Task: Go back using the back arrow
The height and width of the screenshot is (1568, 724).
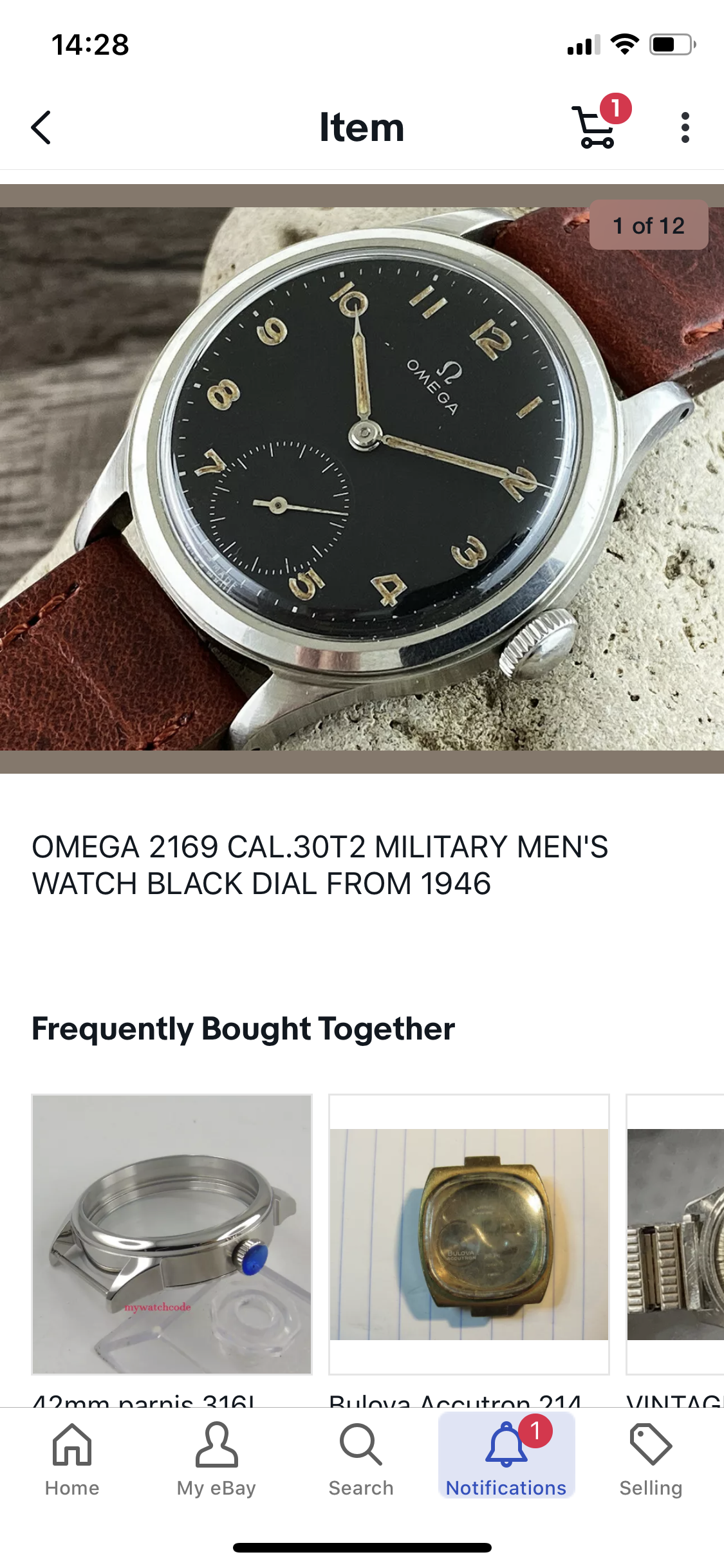Action: pos(41,127)
